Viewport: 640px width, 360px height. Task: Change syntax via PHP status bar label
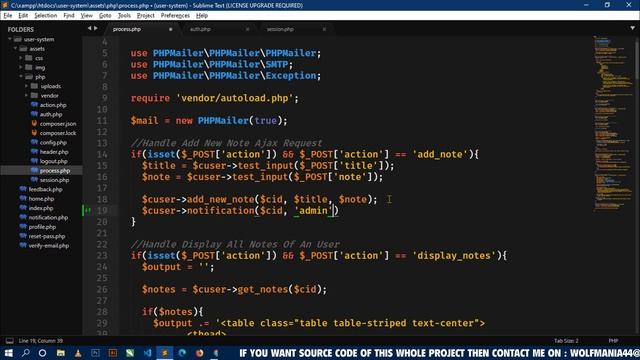[613, 341]
